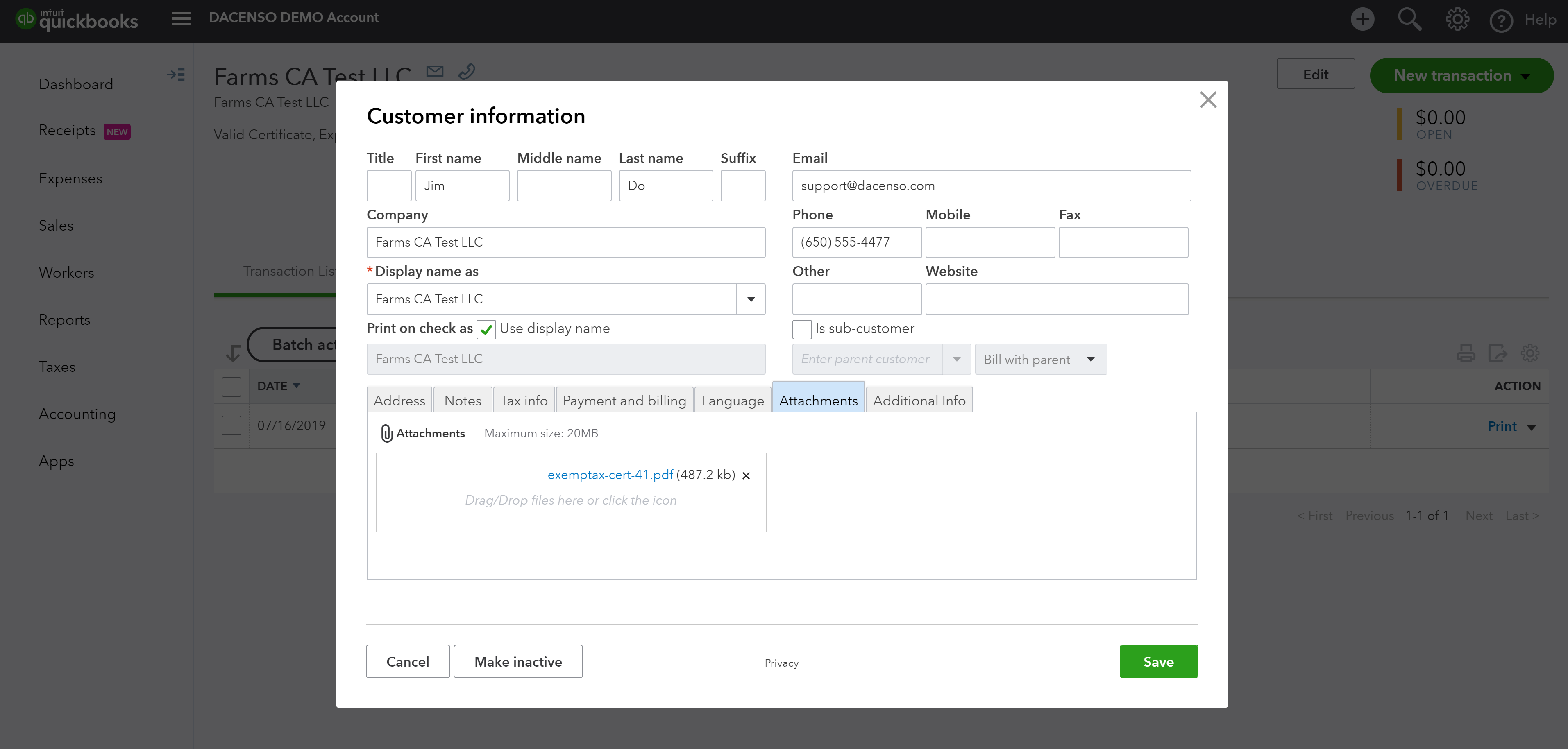
Task: Click the Create plus icon
Action: [x=1362, y=20]
